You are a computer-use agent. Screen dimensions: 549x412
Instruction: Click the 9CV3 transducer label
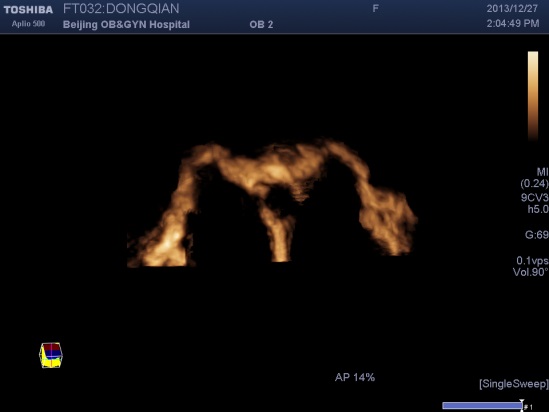[535, 197]
